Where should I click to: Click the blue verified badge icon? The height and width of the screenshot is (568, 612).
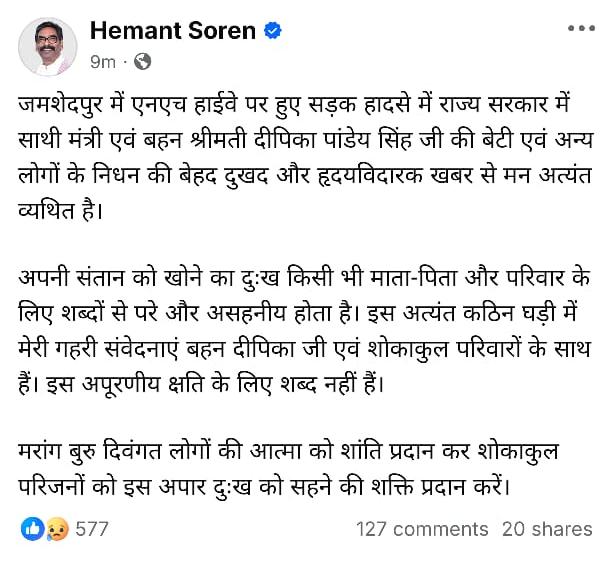273,30
